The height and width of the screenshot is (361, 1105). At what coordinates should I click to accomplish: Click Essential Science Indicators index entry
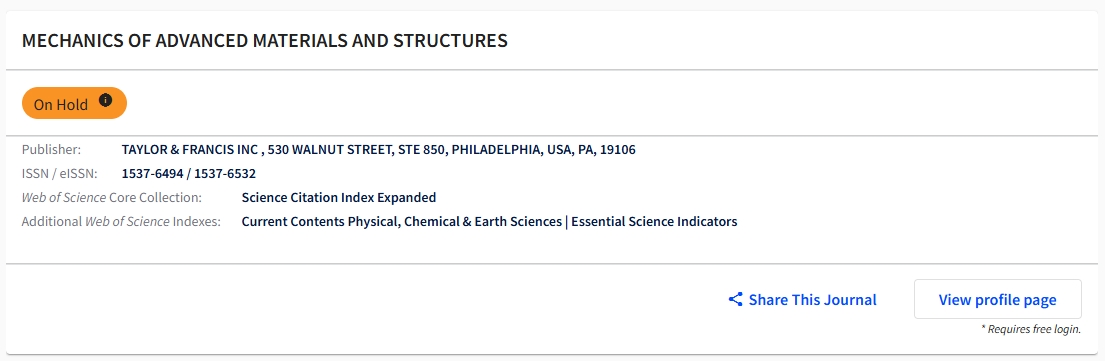point(654,221)
